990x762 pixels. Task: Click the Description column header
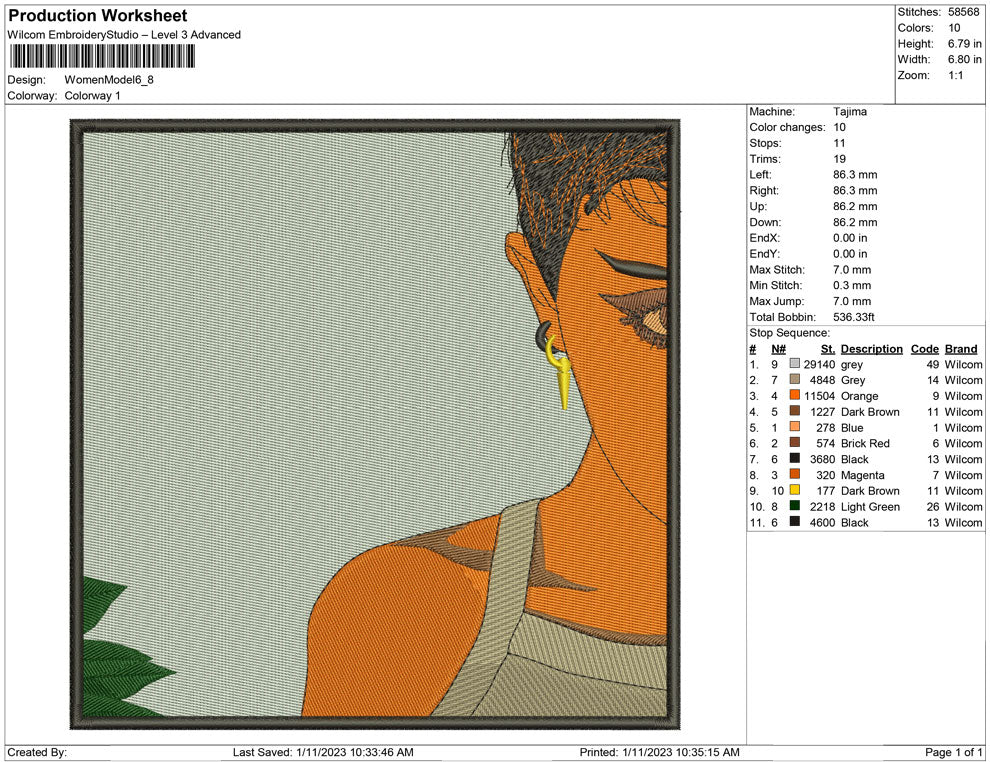point(871,349)
